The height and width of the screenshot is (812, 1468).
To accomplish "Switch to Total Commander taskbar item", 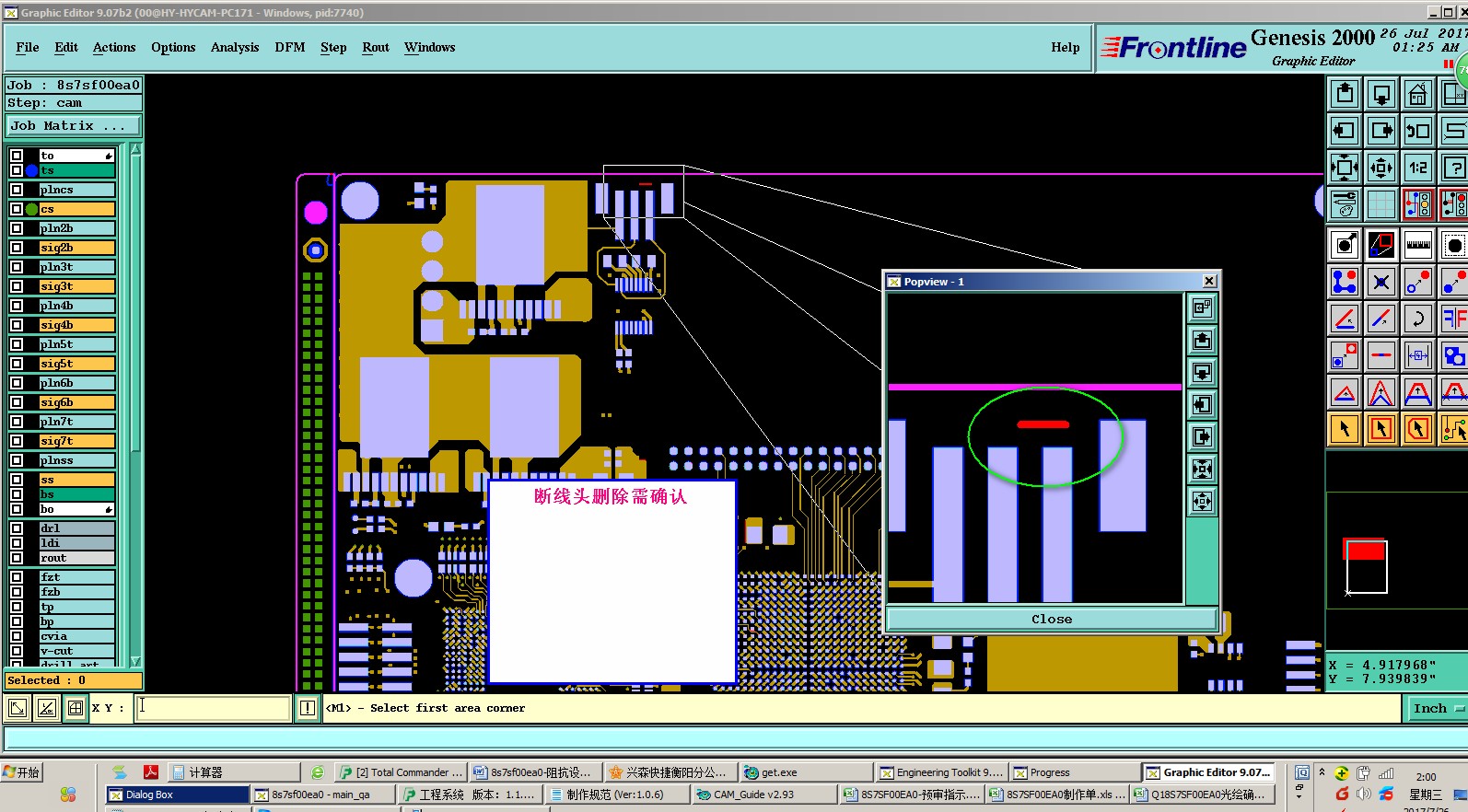I will tap(400, 772).
